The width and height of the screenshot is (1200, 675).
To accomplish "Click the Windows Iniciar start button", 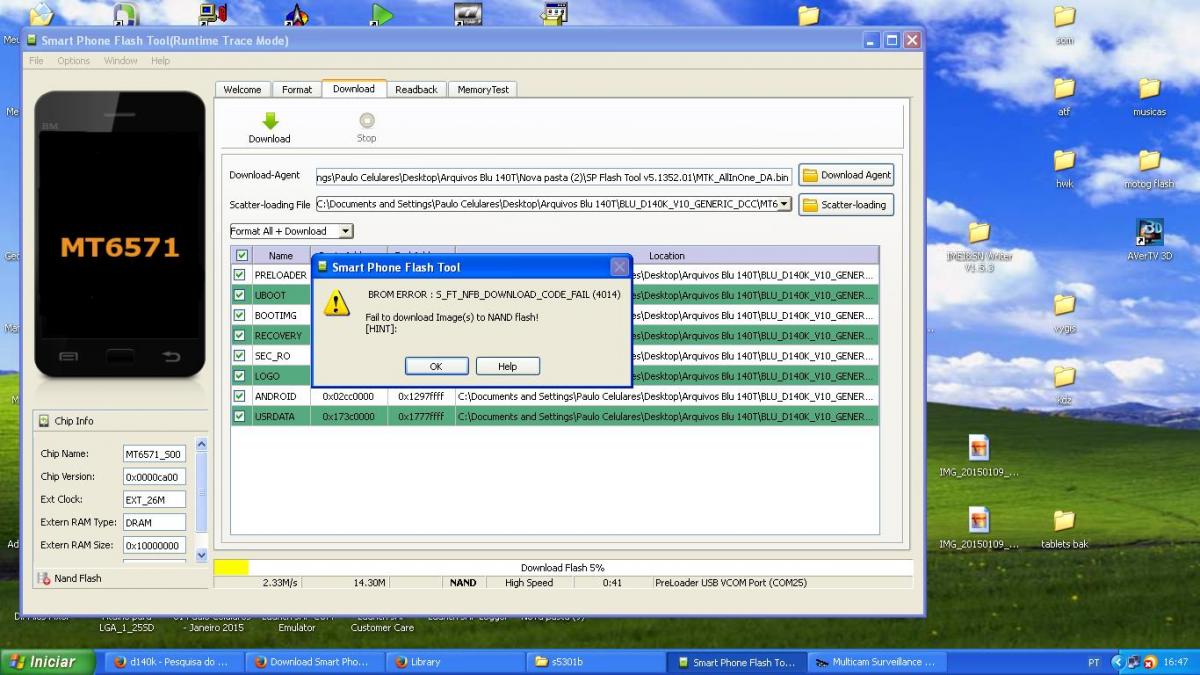I will (x=48, y=662).
